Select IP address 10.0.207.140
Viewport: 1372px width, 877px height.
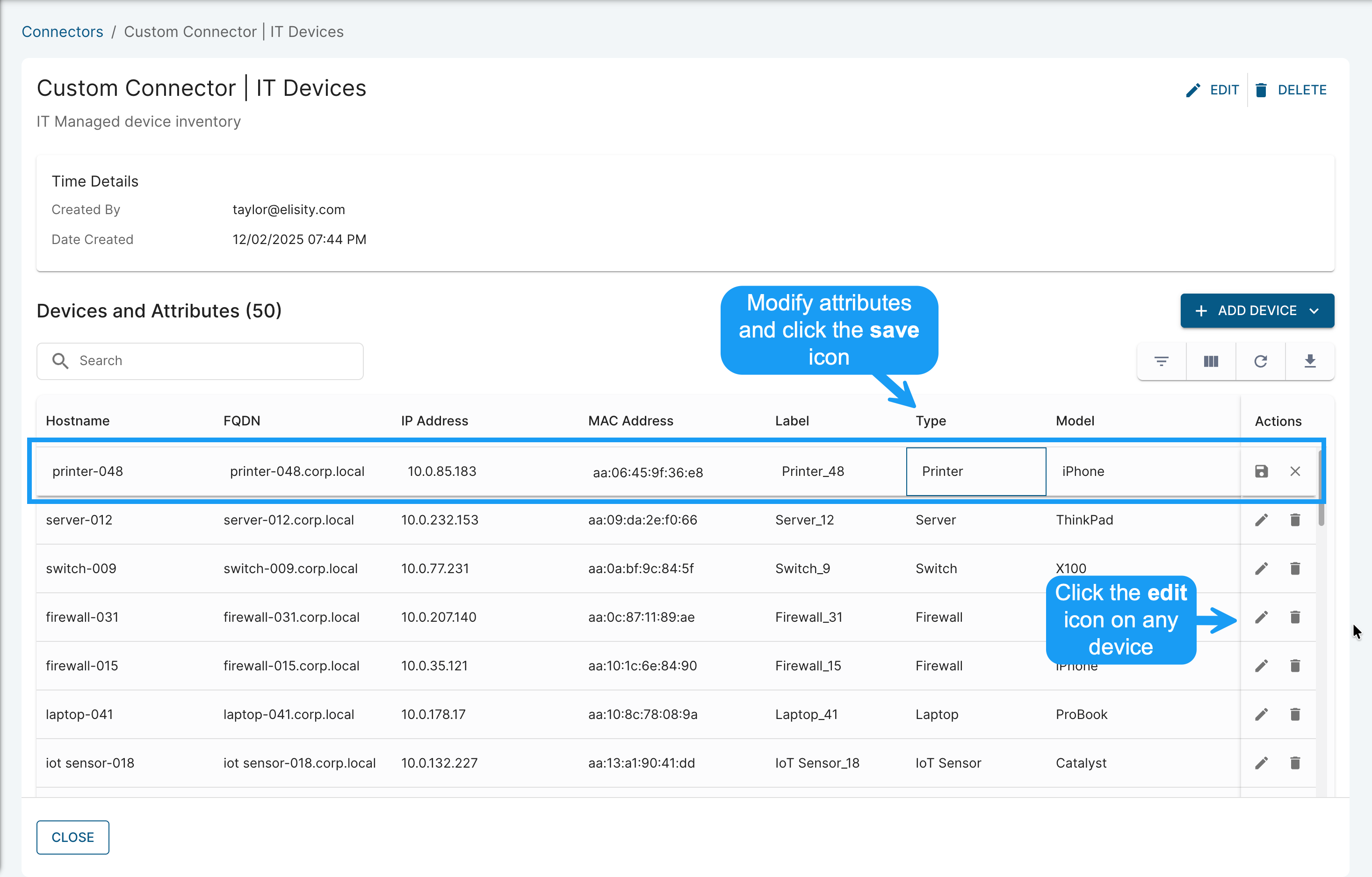click(x=439, y=617)
